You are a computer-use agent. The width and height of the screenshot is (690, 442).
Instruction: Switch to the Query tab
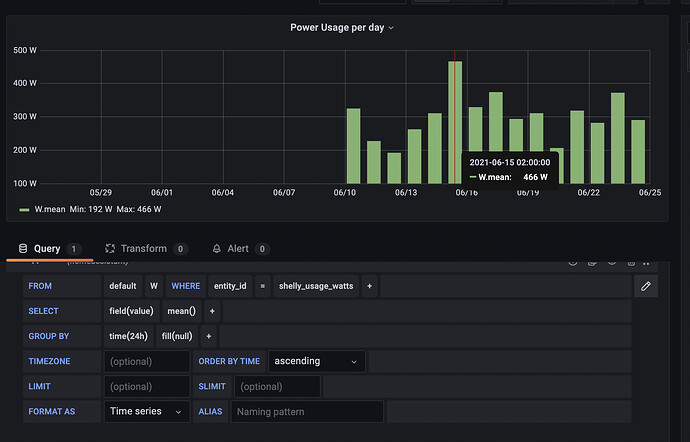[x=49, y=249]
